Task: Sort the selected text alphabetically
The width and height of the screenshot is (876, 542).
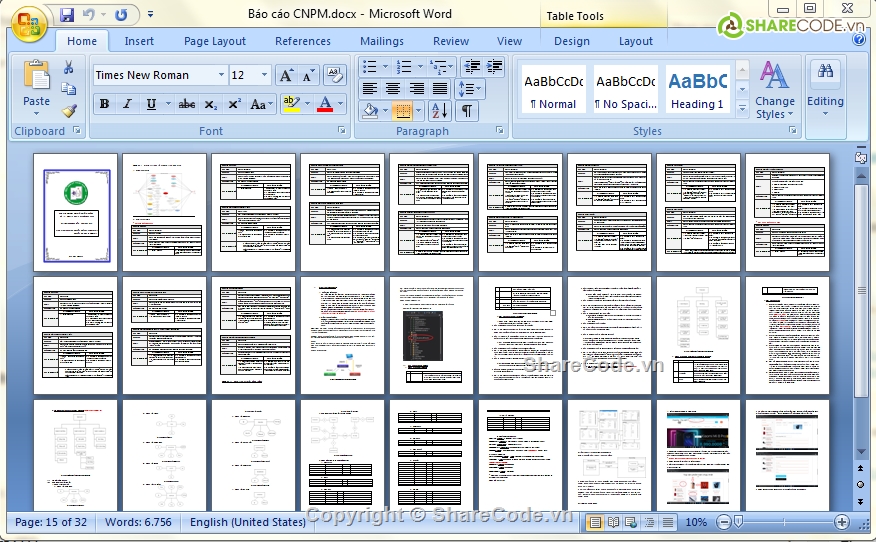Action: click(440, 111)
